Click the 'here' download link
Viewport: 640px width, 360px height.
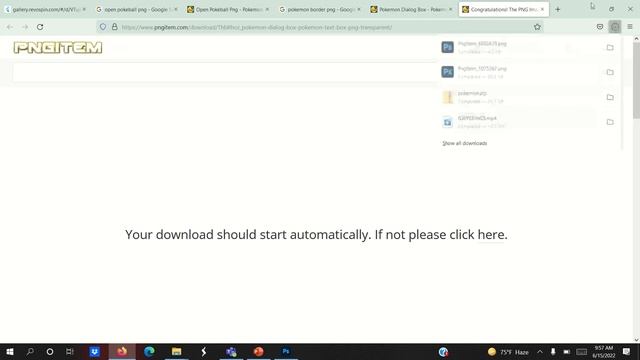(491, 235)
